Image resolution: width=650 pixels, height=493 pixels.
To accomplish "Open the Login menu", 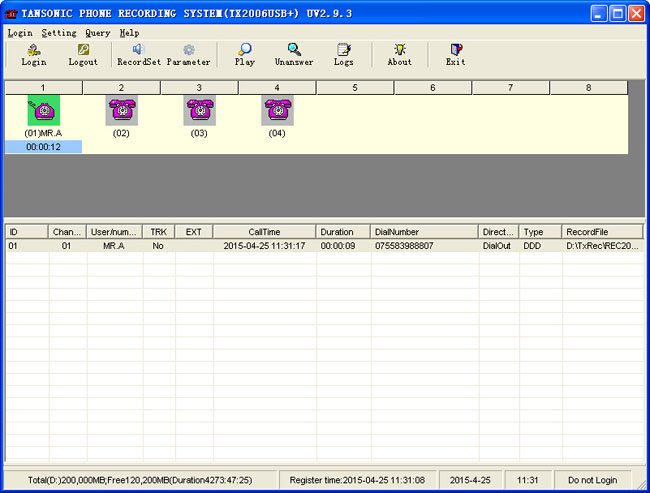I will [x=20, y=33].
